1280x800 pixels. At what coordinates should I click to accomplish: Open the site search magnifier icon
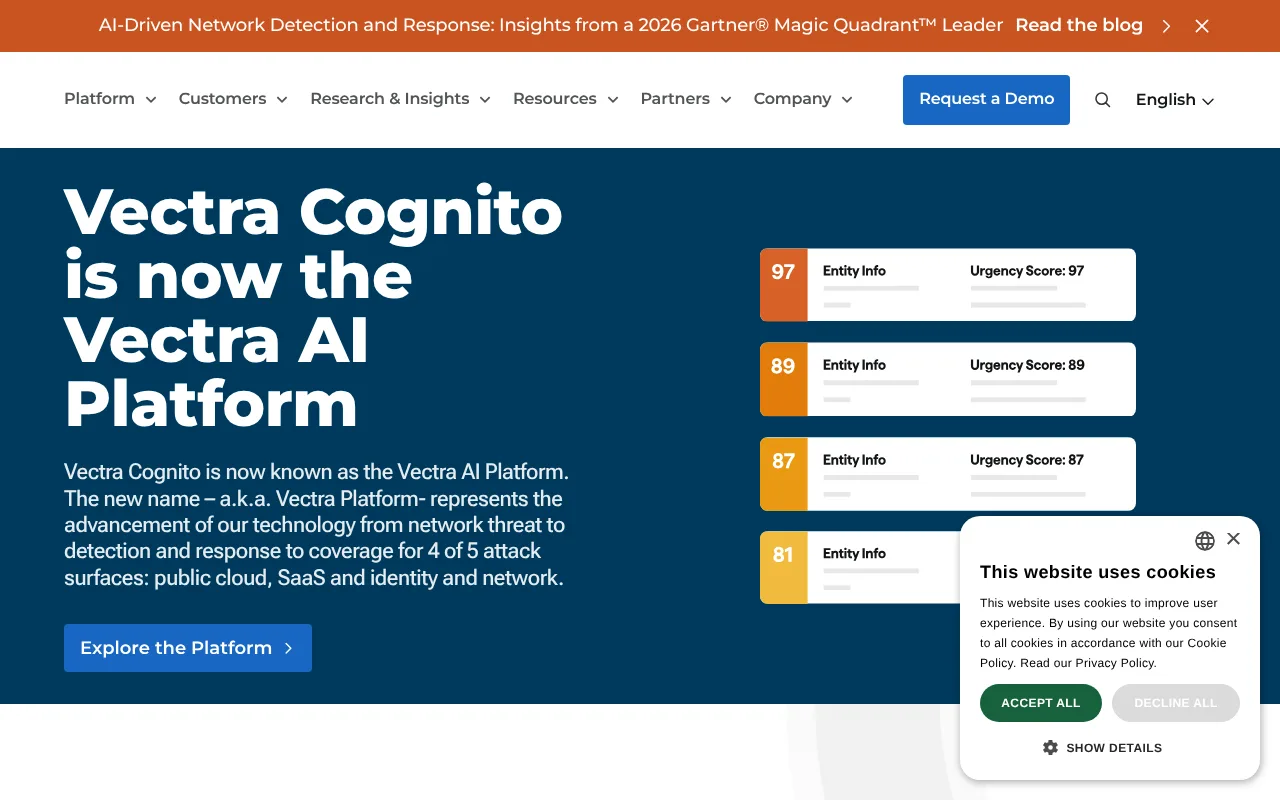click(1102, 100)
